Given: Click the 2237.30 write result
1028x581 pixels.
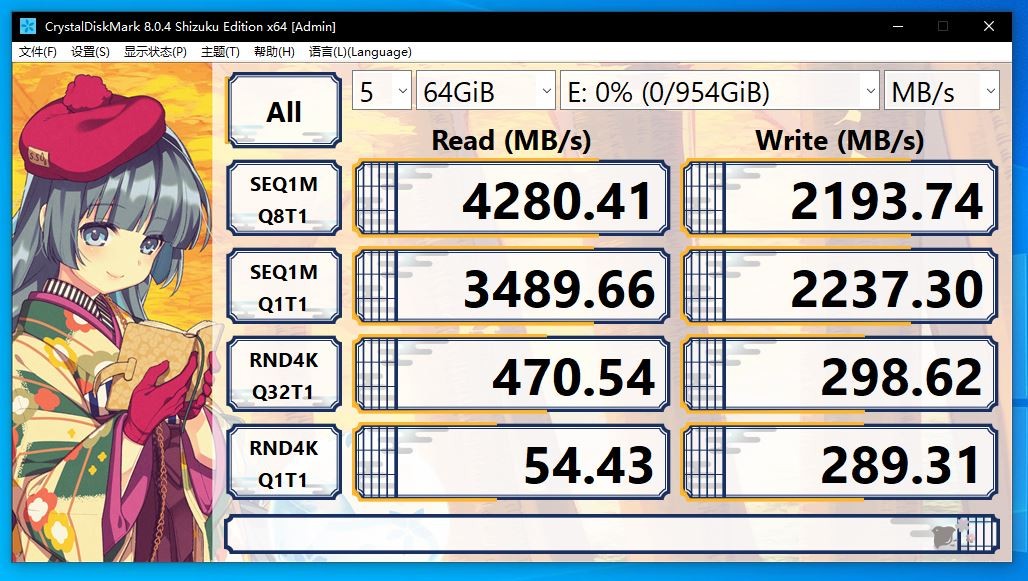Looking at the screenshot, I should (x=840, y=287).
